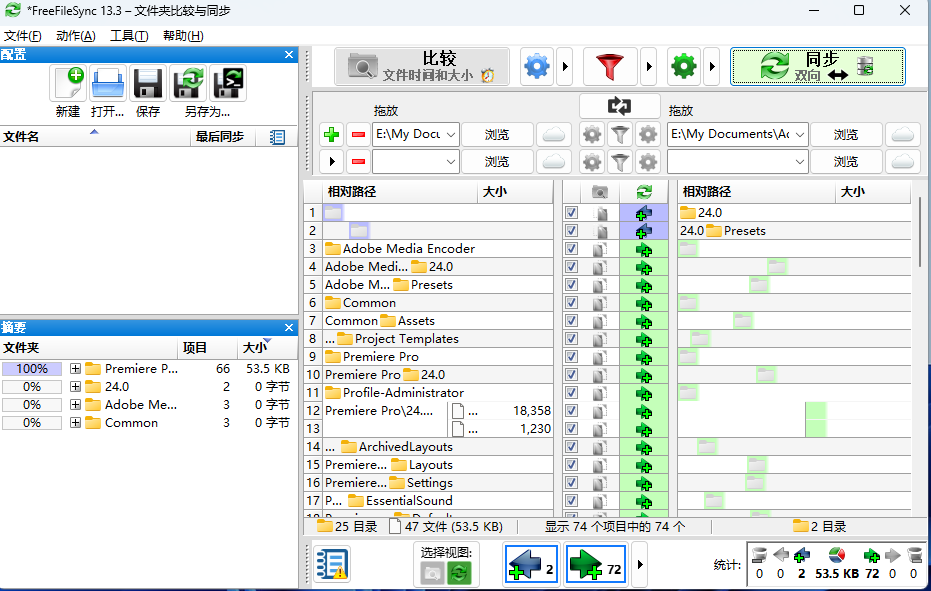Open local comparison settings of first pair
Image resolution: width=931 pixels, height=591 pixels.
(x=592, y=134)
